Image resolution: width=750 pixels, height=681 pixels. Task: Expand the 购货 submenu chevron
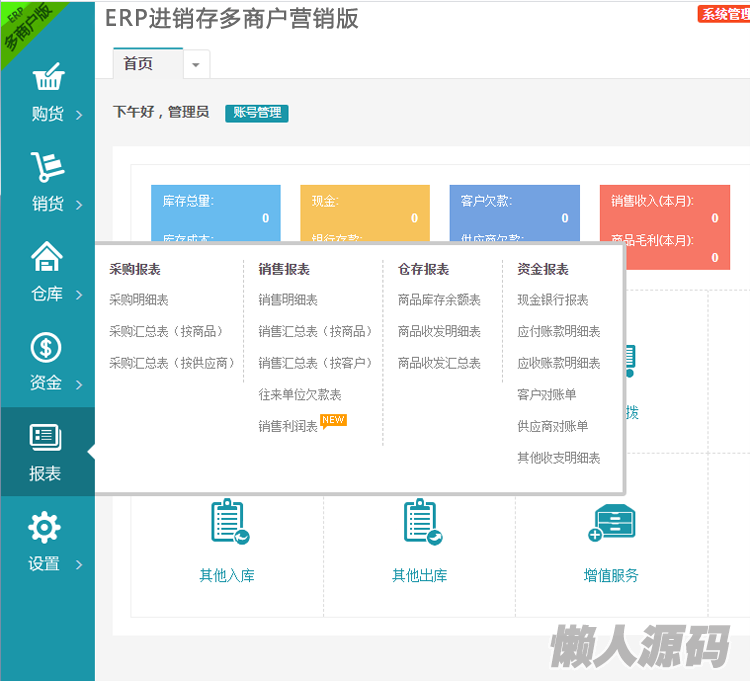click(x=79, y=115)
